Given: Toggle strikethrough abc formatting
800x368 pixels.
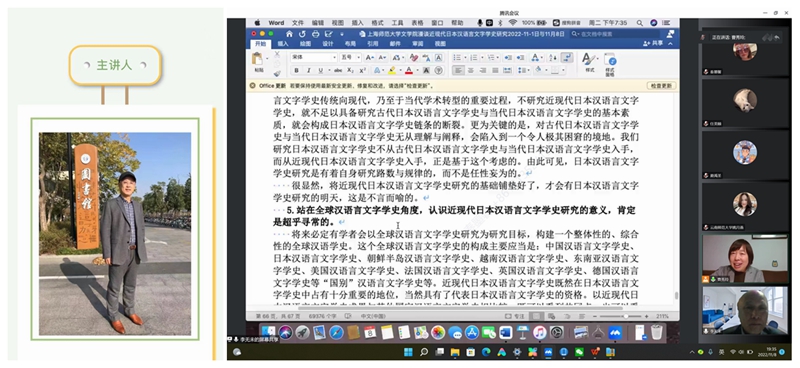Looking at the screenshot, I should pos(338,70).
